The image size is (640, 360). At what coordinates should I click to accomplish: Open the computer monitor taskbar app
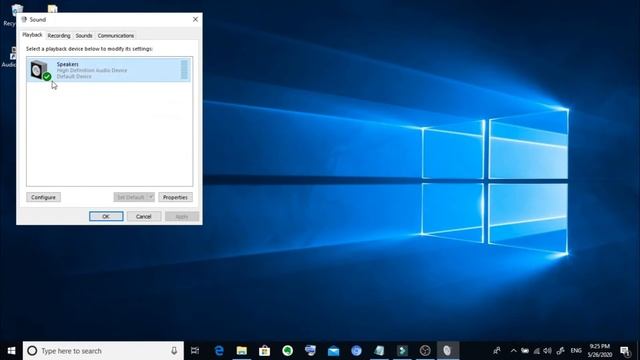(x=310, y=351)
